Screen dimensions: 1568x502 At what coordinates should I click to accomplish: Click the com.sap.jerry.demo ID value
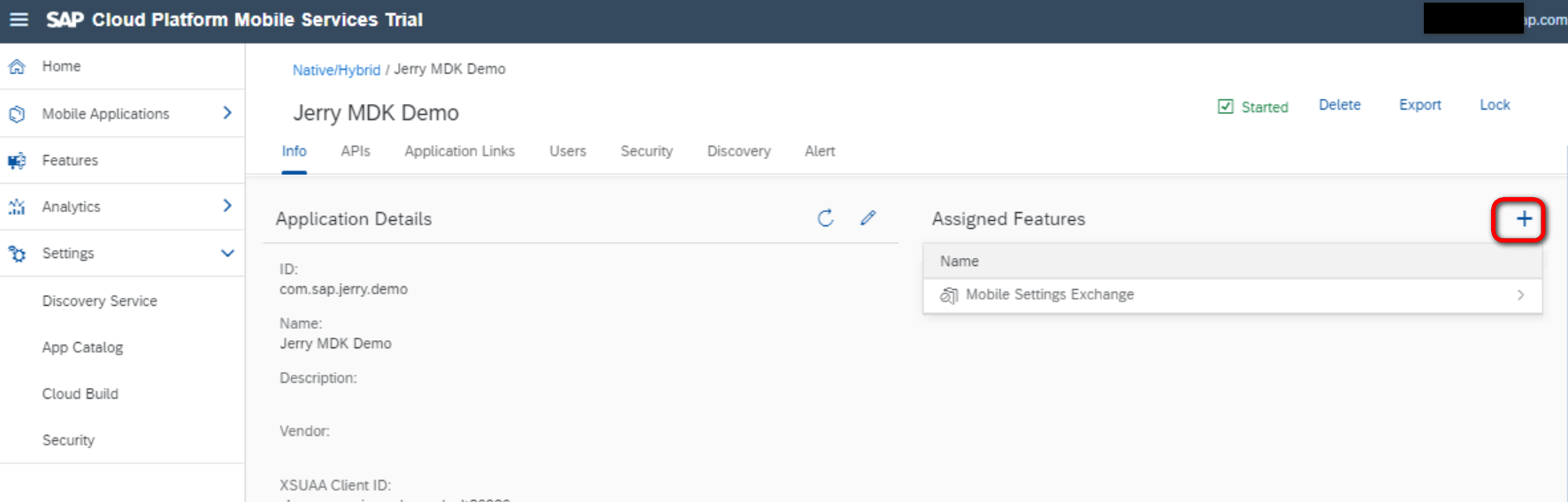coord(344,289)
